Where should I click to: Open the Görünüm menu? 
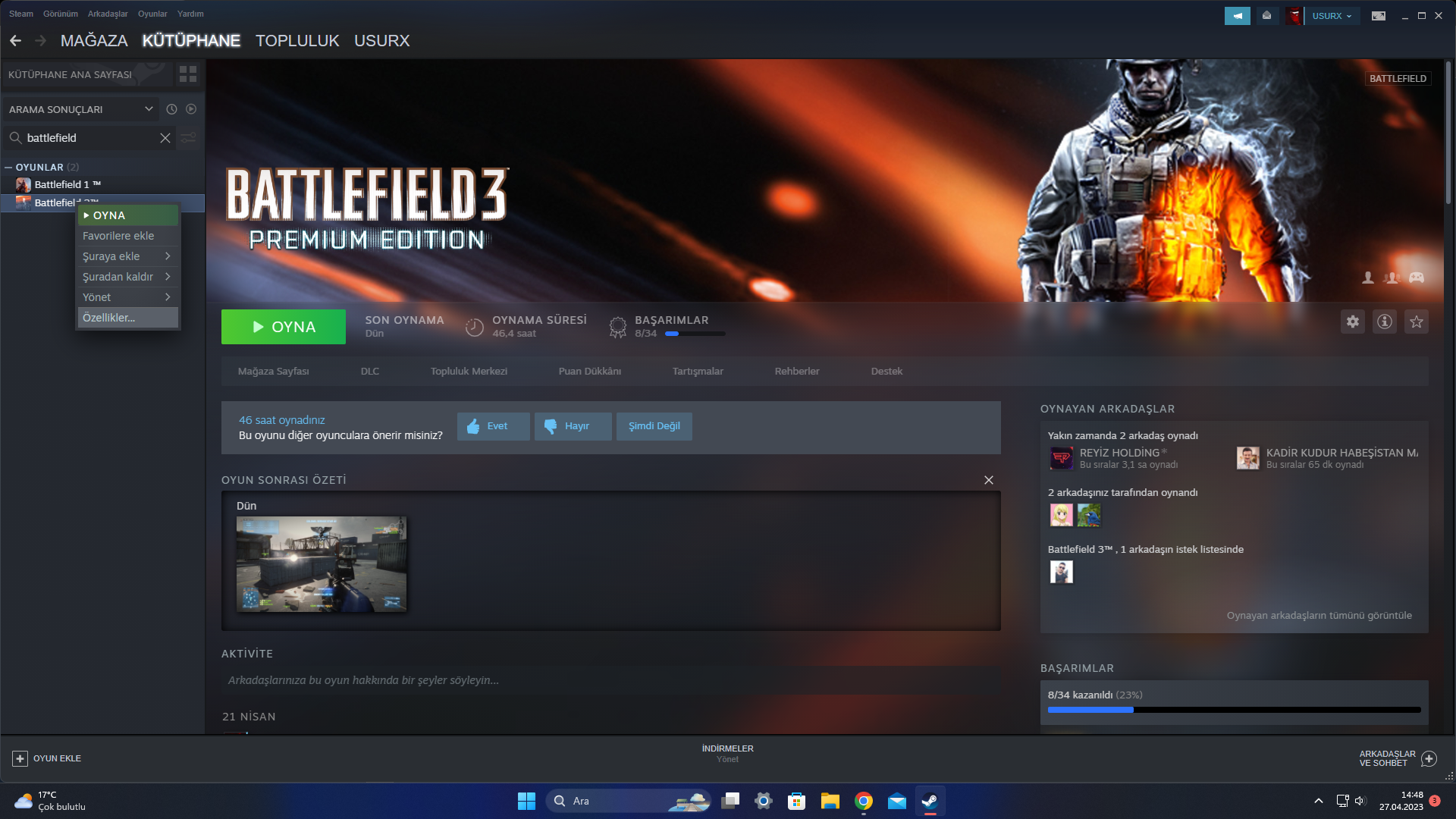(61, 14)
